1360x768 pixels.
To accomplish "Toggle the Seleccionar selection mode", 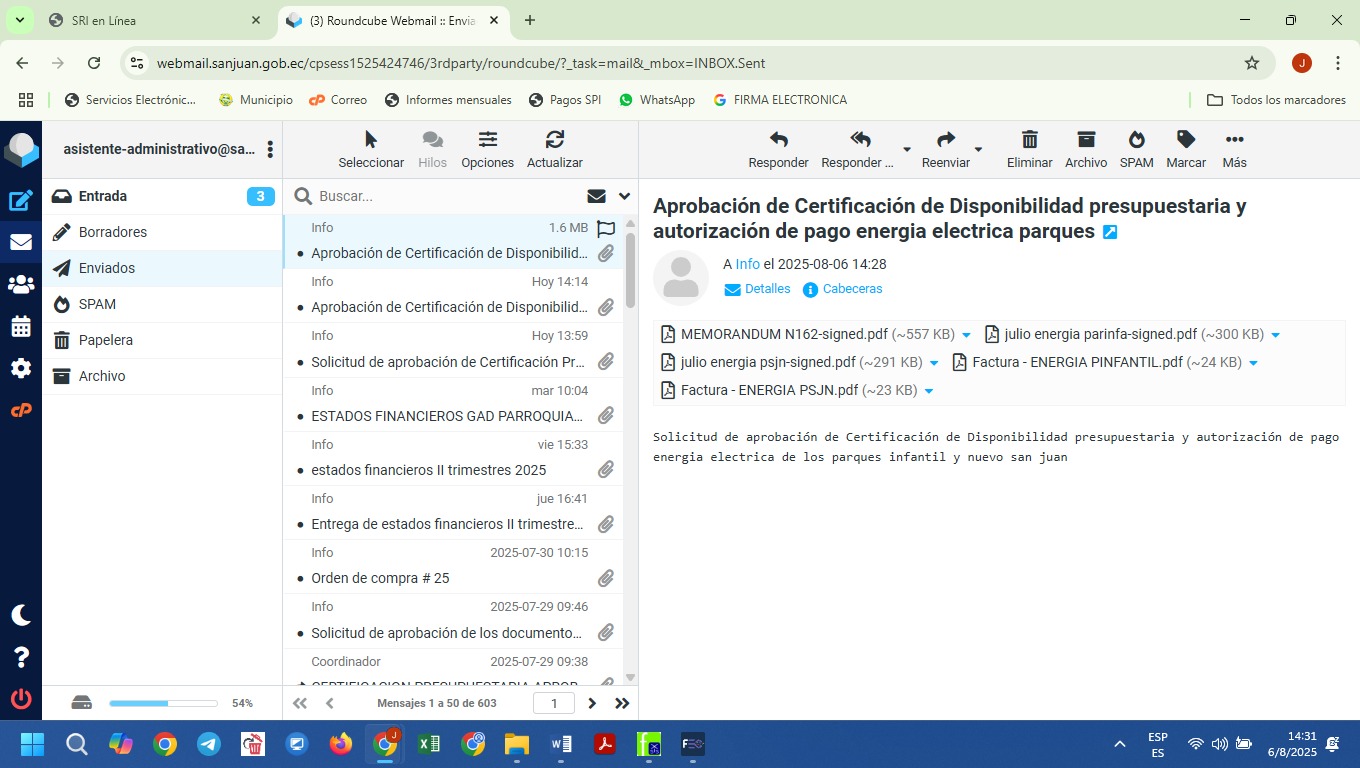I will tap(371, 149).
